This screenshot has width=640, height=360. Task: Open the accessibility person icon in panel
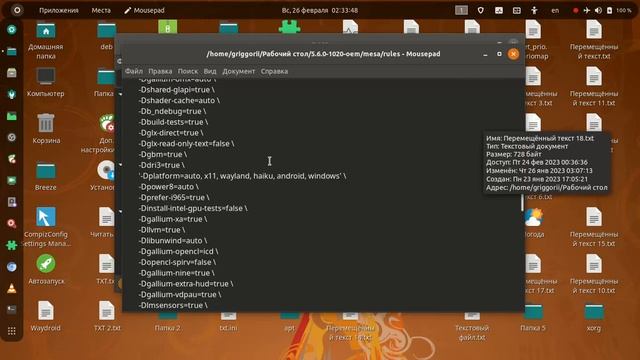click(534, 10)
